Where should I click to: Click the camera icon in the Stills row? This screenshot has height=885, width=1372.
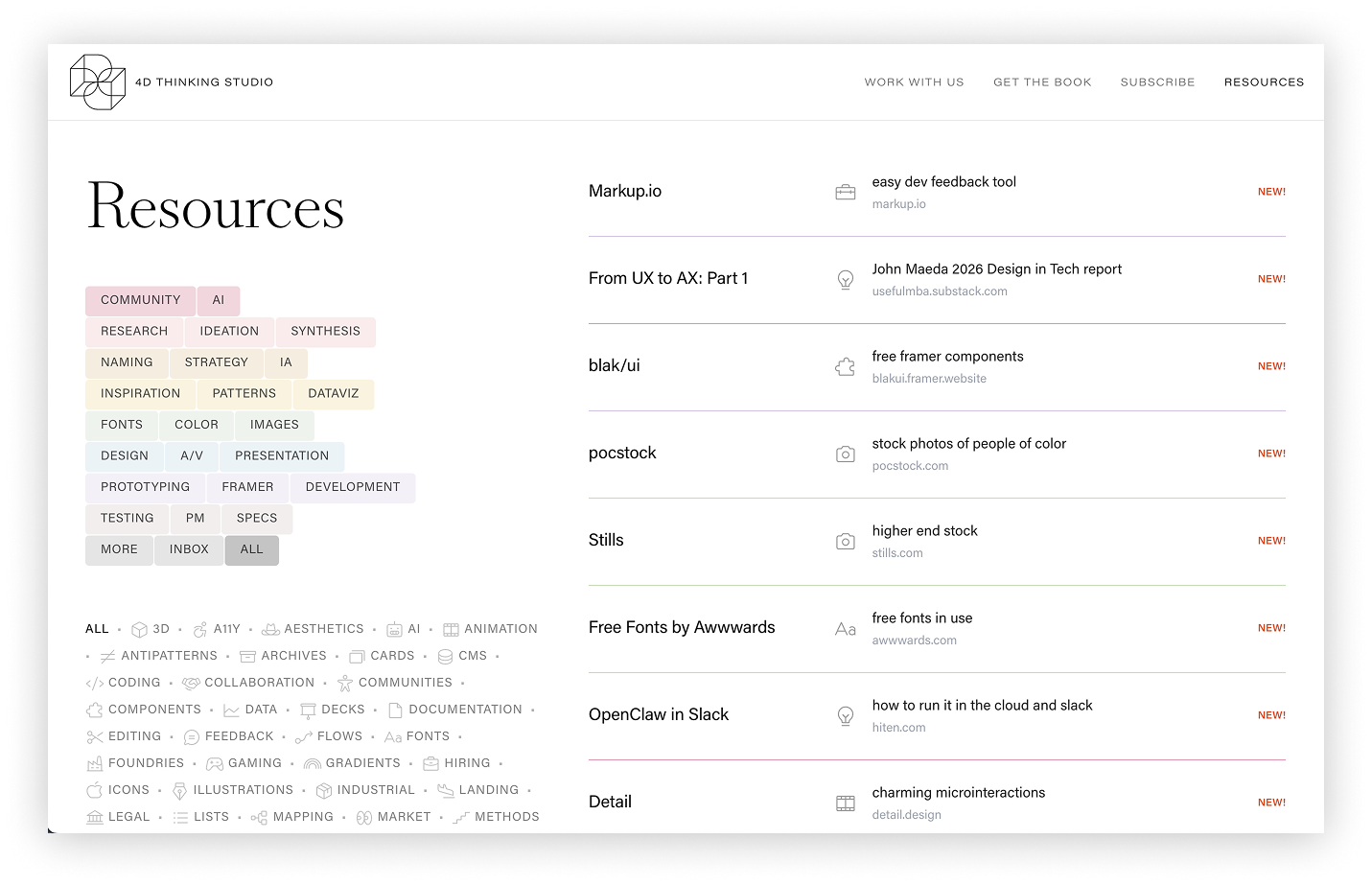click(845, 542)
